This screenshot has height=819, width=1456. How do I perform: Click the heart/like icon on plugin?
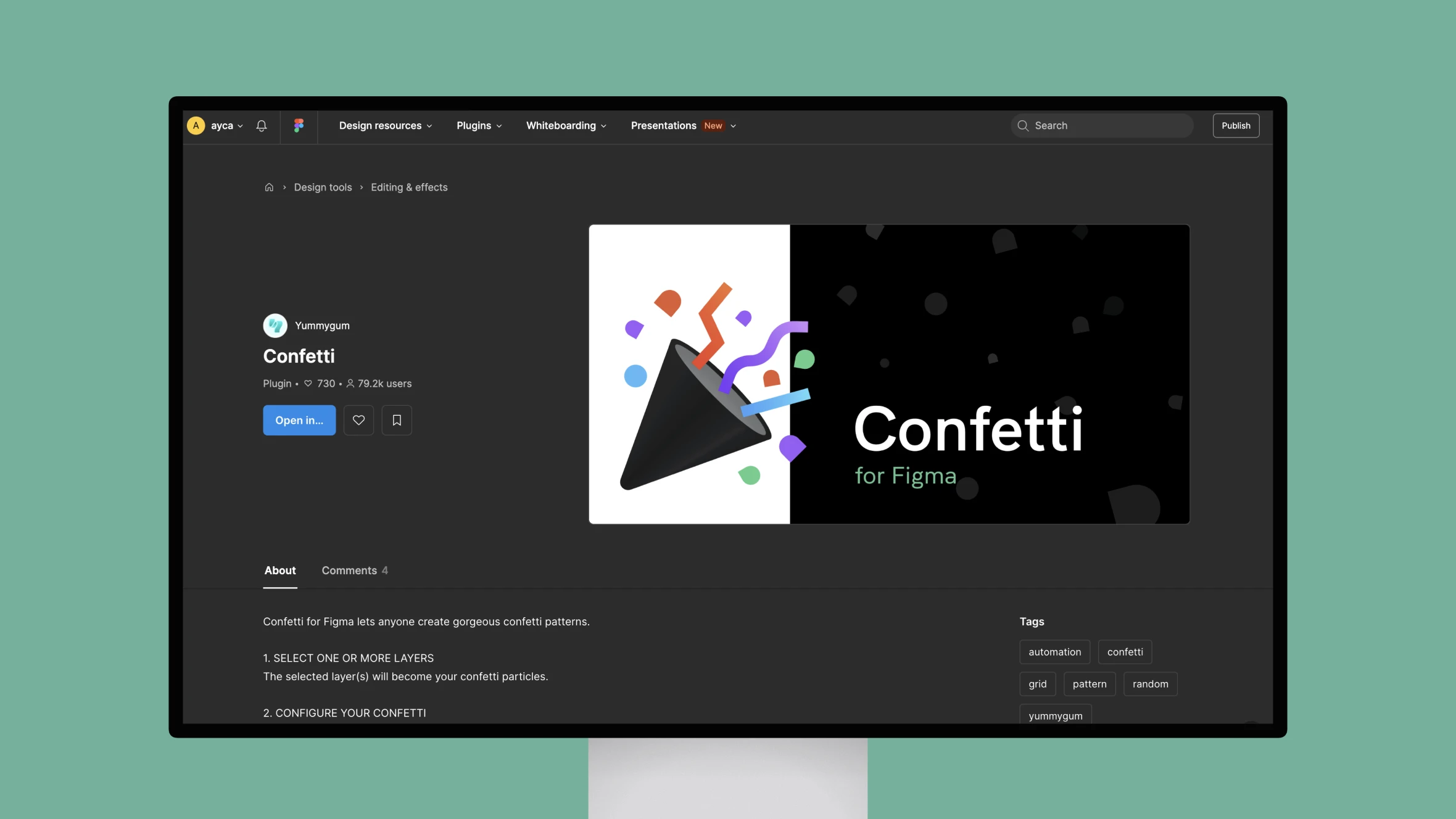pyautogui.click(x=358, y=420)
